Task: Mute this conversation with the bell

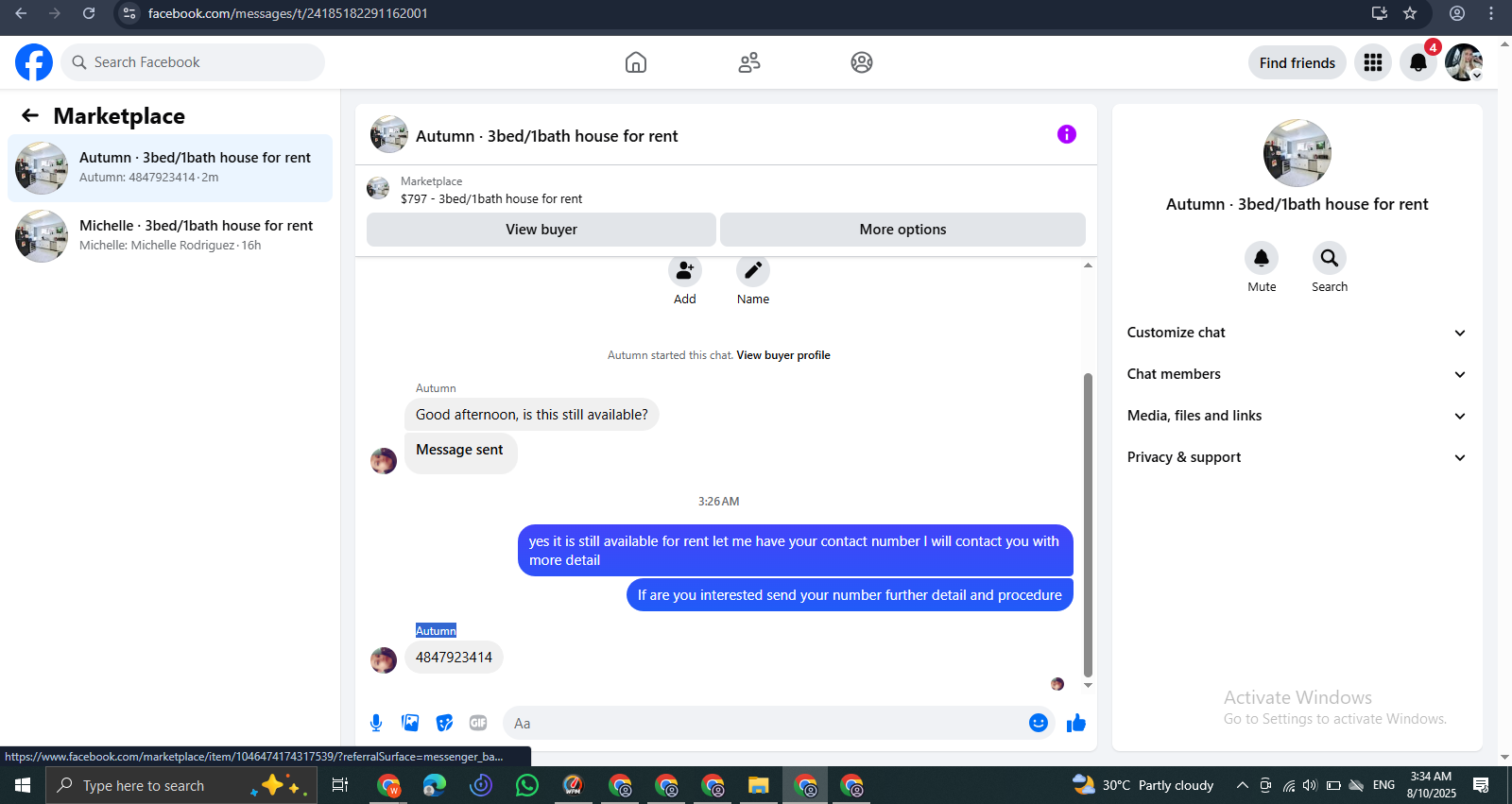Action: pos(1262,258)
